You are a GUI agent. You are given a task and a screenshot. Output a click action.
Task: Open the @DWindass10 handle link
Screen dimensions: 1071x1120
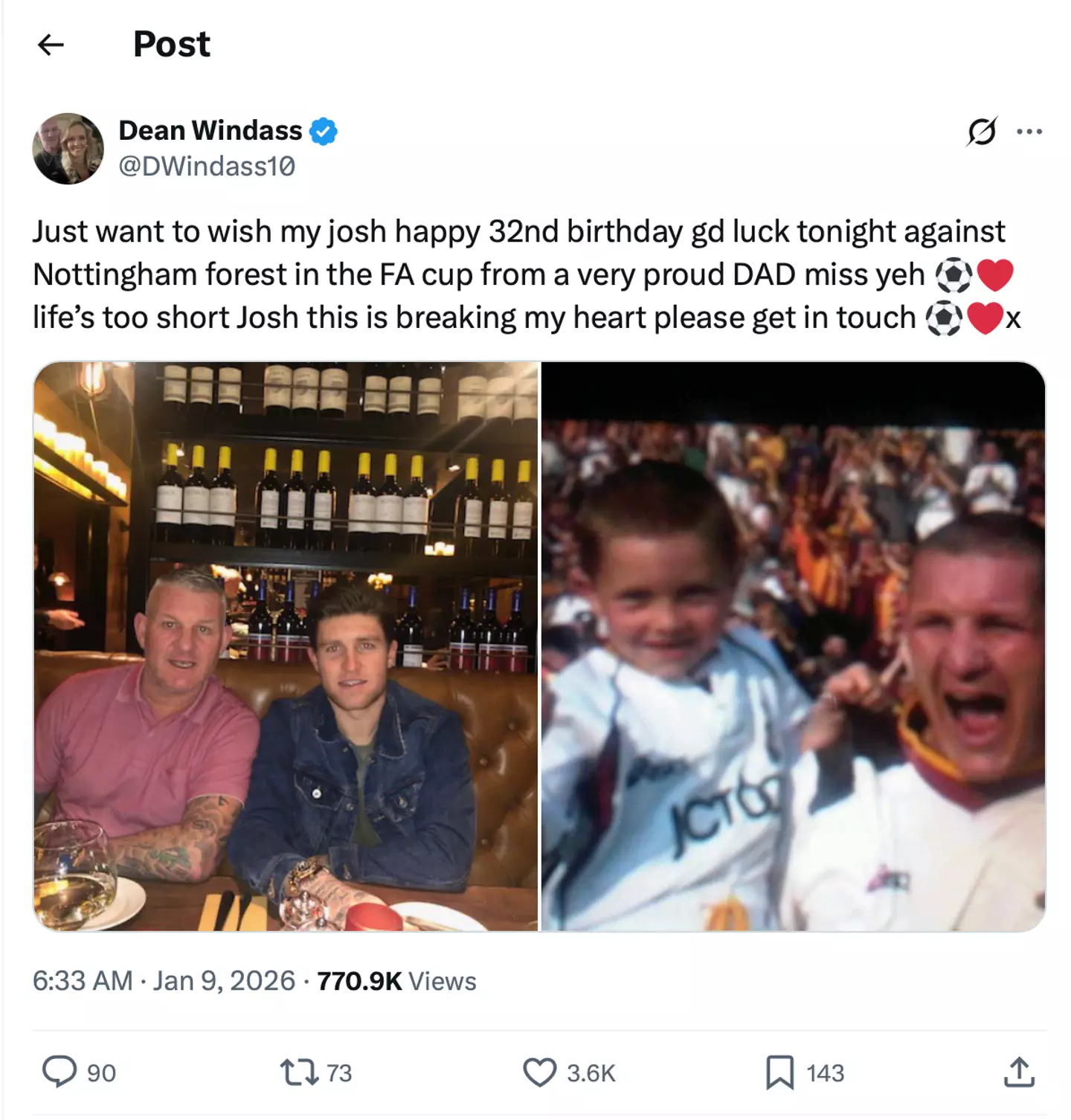(x=207, y=166)
